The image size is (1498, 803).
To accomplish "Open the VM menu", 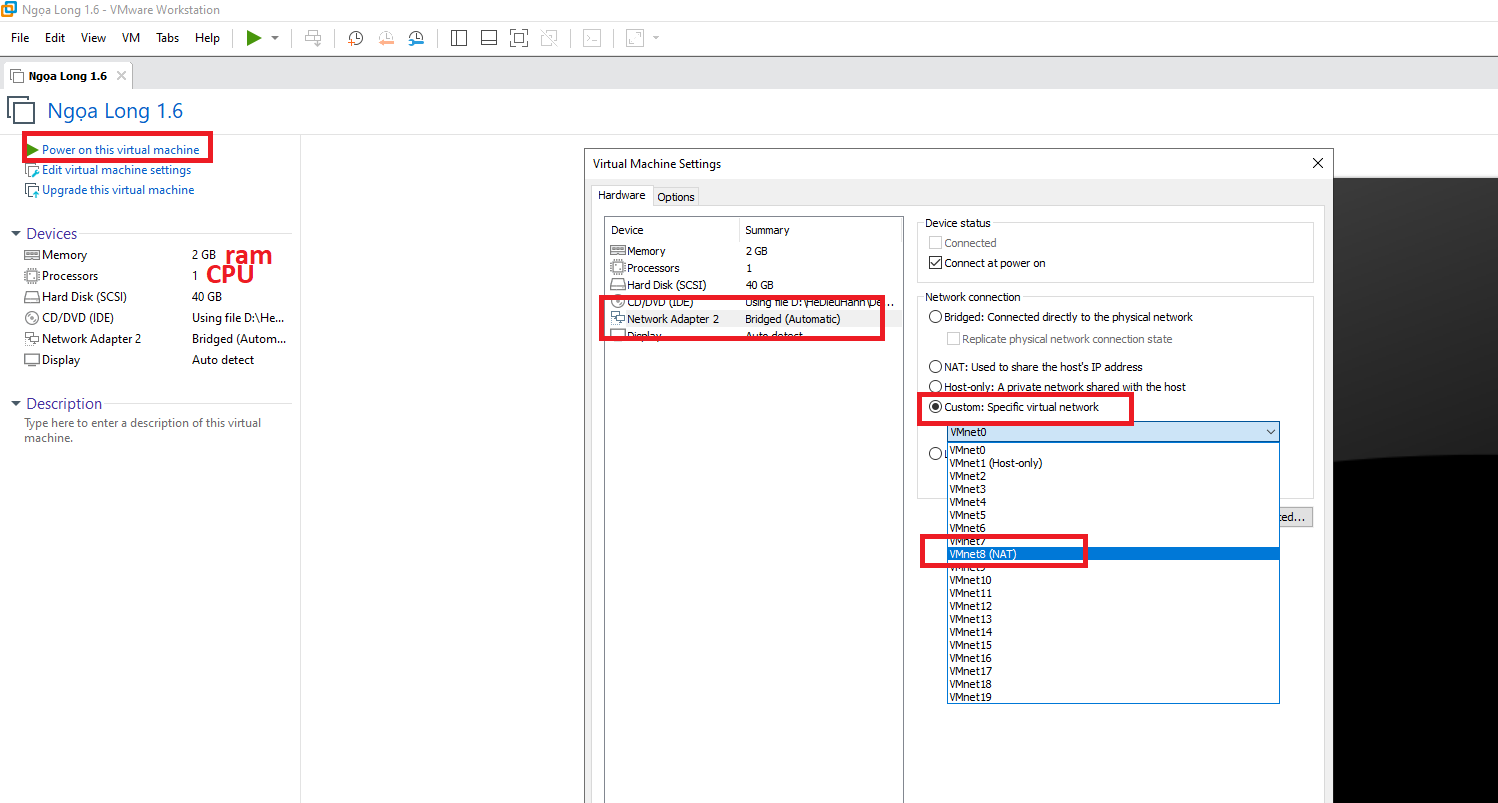I will click(x=131, y=38).
